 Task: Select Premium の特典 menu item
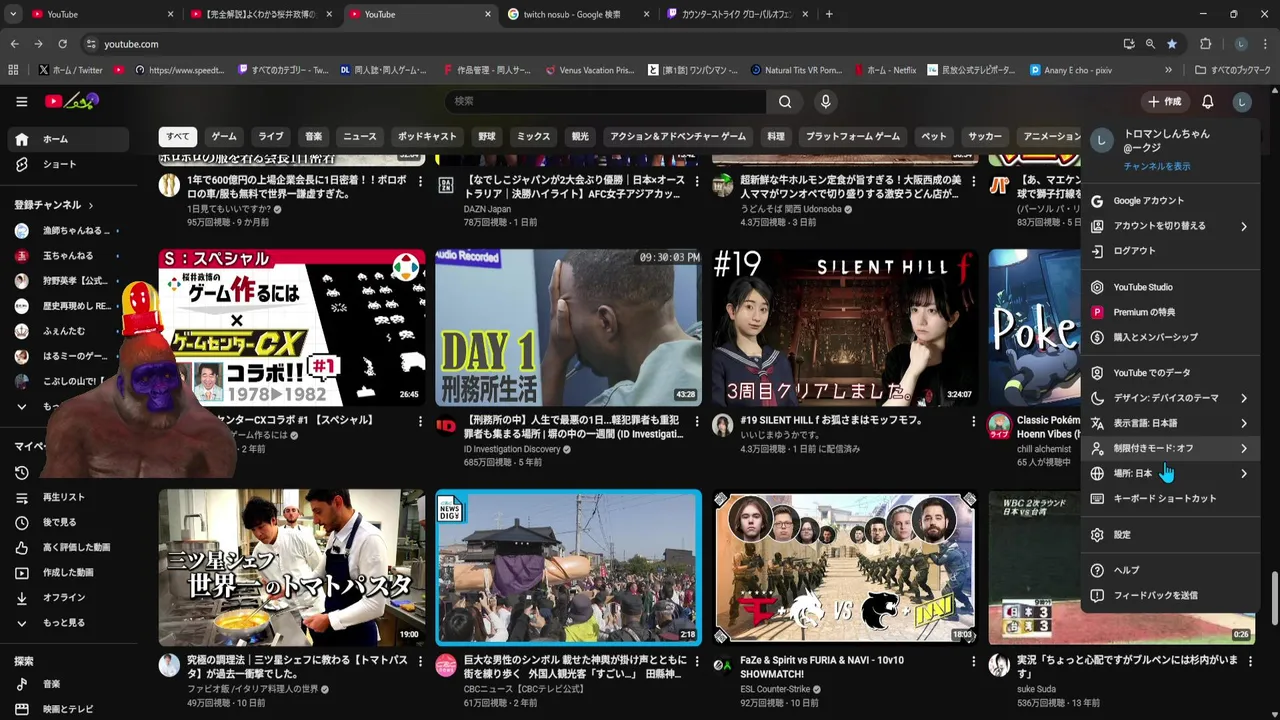click(x=1170, y=312)
